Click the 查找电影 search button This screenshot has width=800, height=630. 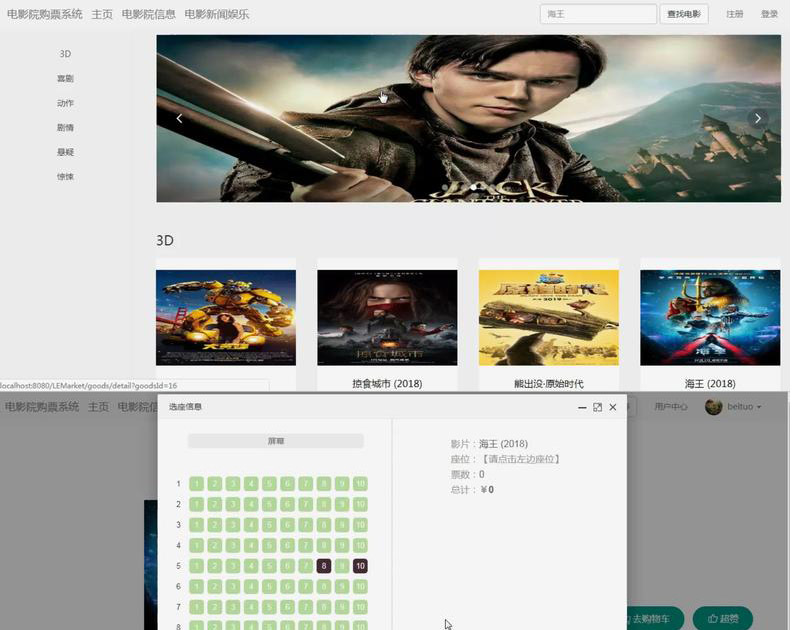coord(684,14)
